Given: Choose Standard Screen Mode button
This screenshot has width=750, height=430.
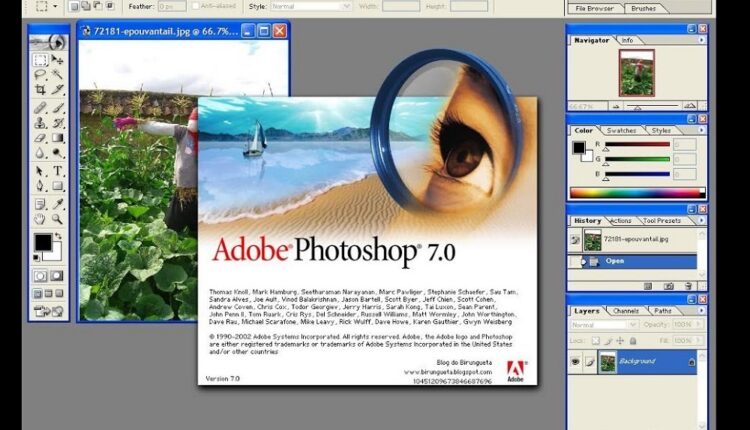Looking at the screenshot, I should tap(38, 293).
